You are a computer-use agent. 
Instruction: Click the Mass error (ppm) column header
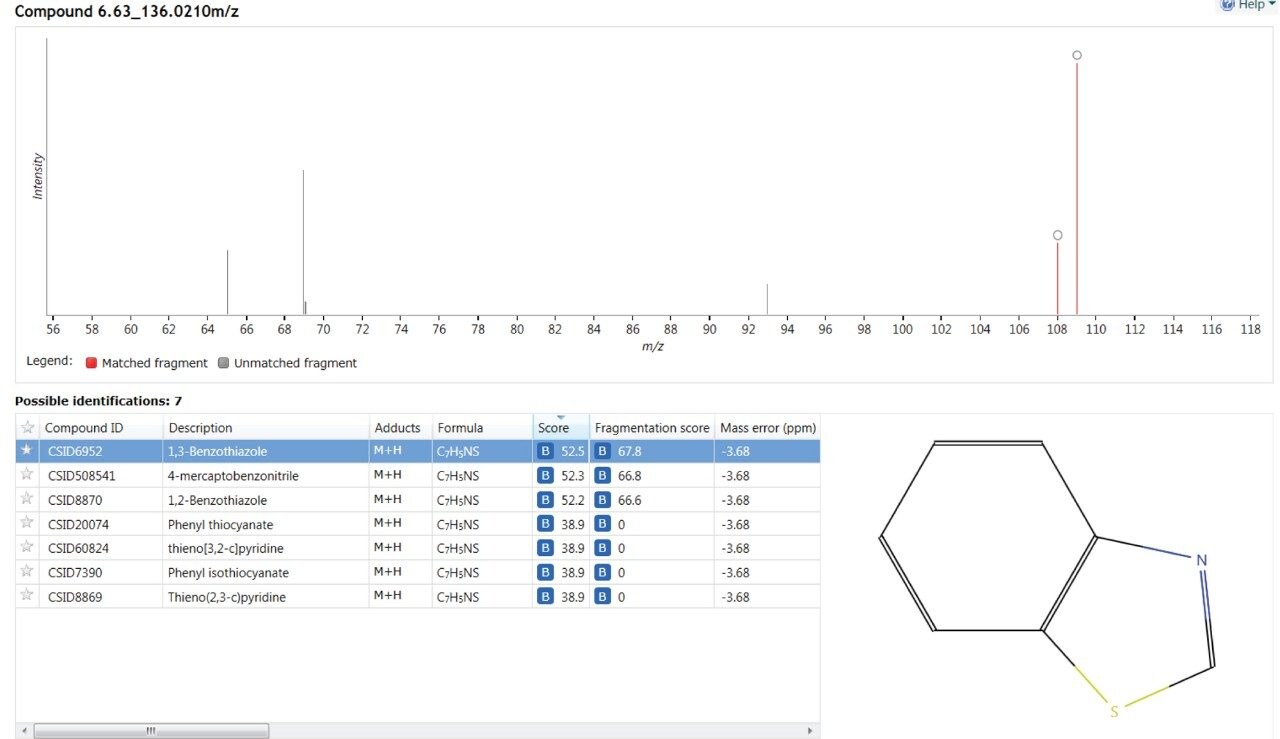768,428
